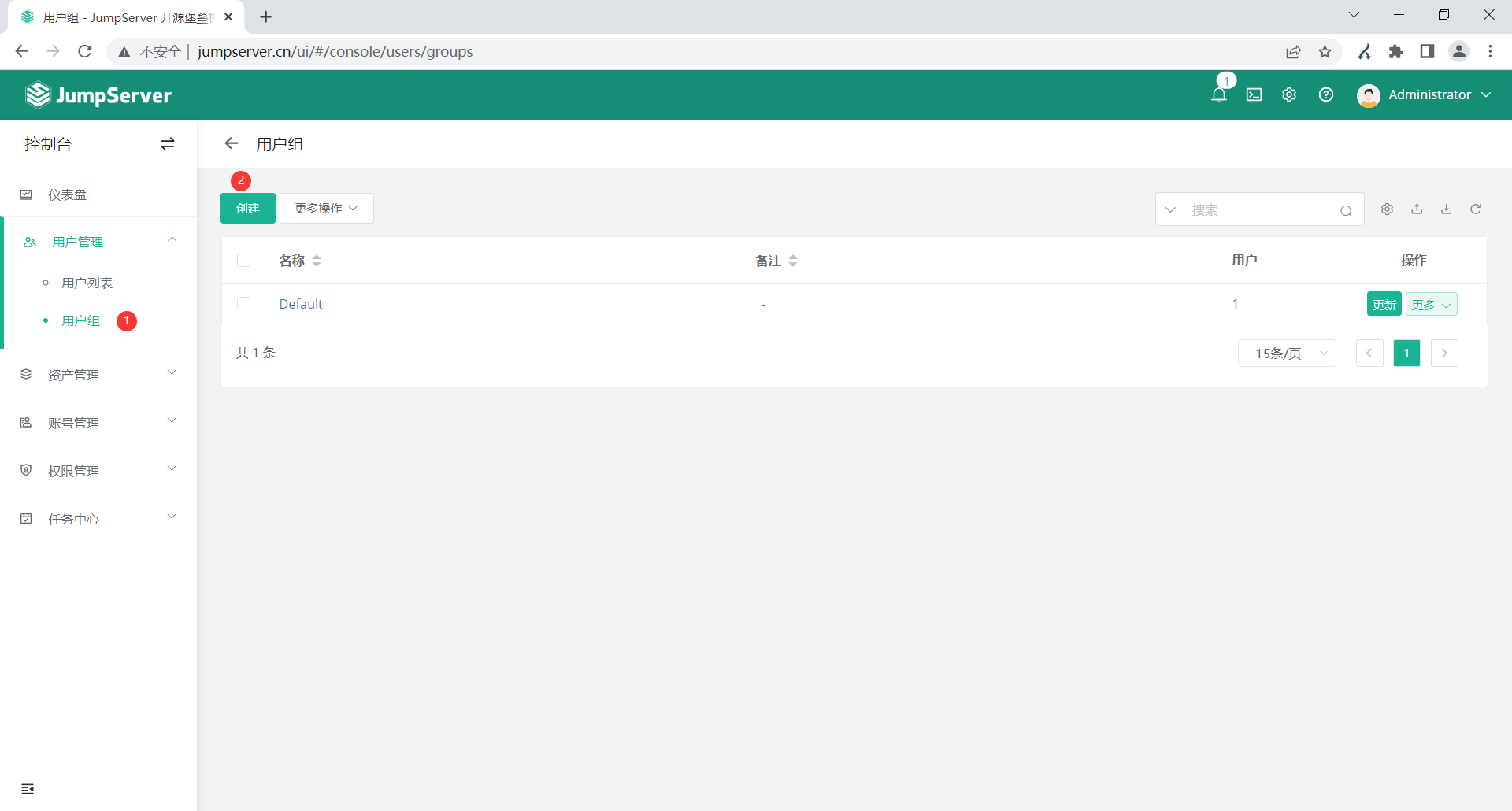Toggle the browser side panel

tap(1427, 51)
